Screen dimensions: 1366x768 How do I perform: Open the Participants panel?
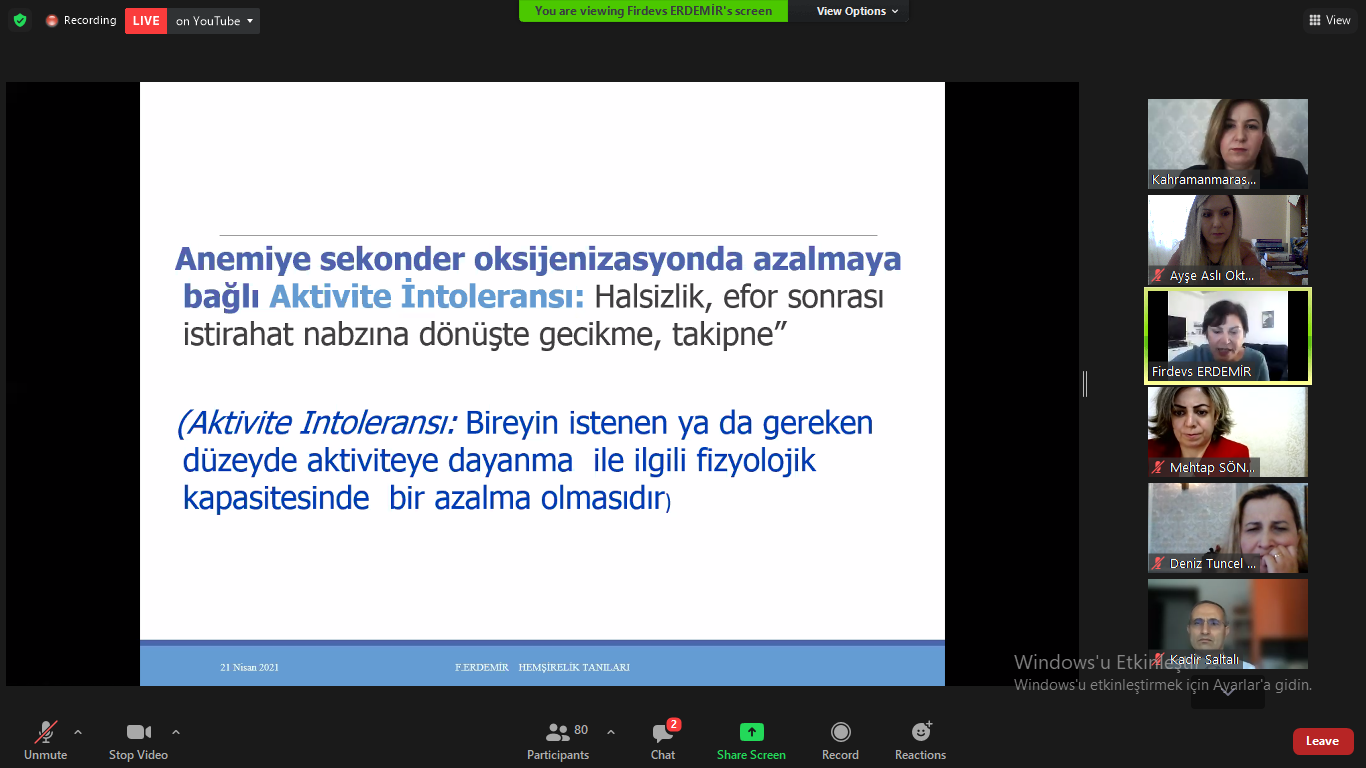click(558, 741)
